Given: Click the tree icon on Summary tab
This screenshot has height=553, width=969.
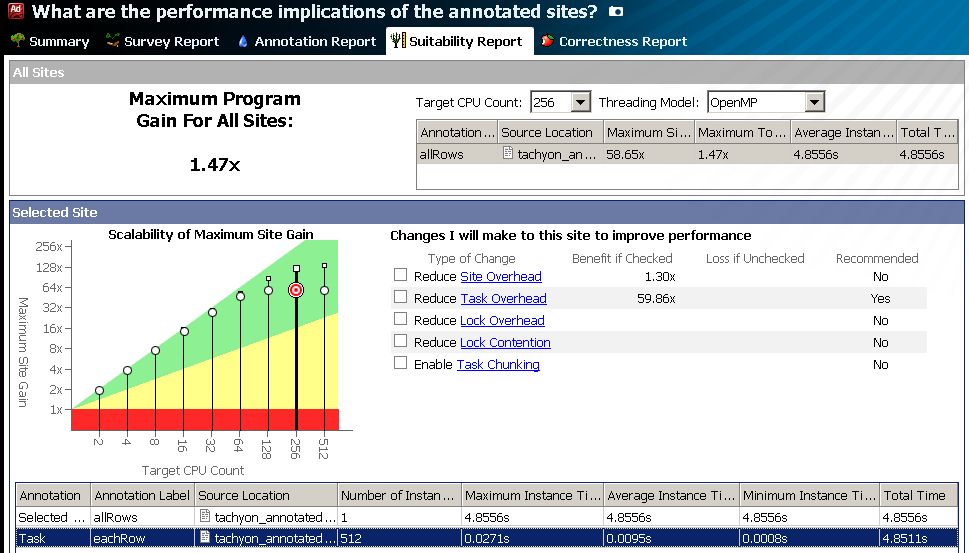Looking at the screenshot, I should (x=18, y=41).
